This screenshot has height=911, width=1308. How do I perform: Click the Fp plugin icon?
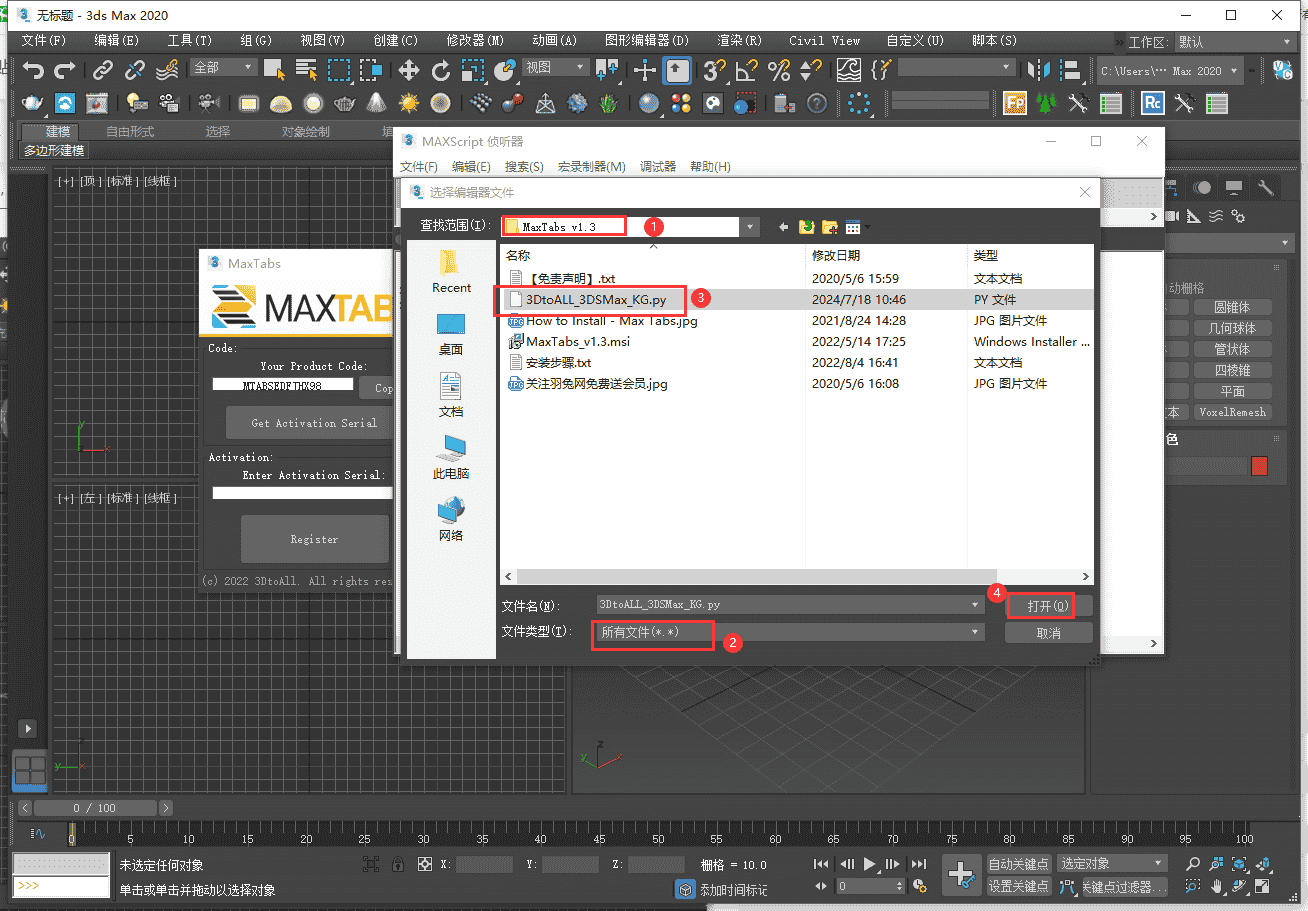coord(1015,103)
